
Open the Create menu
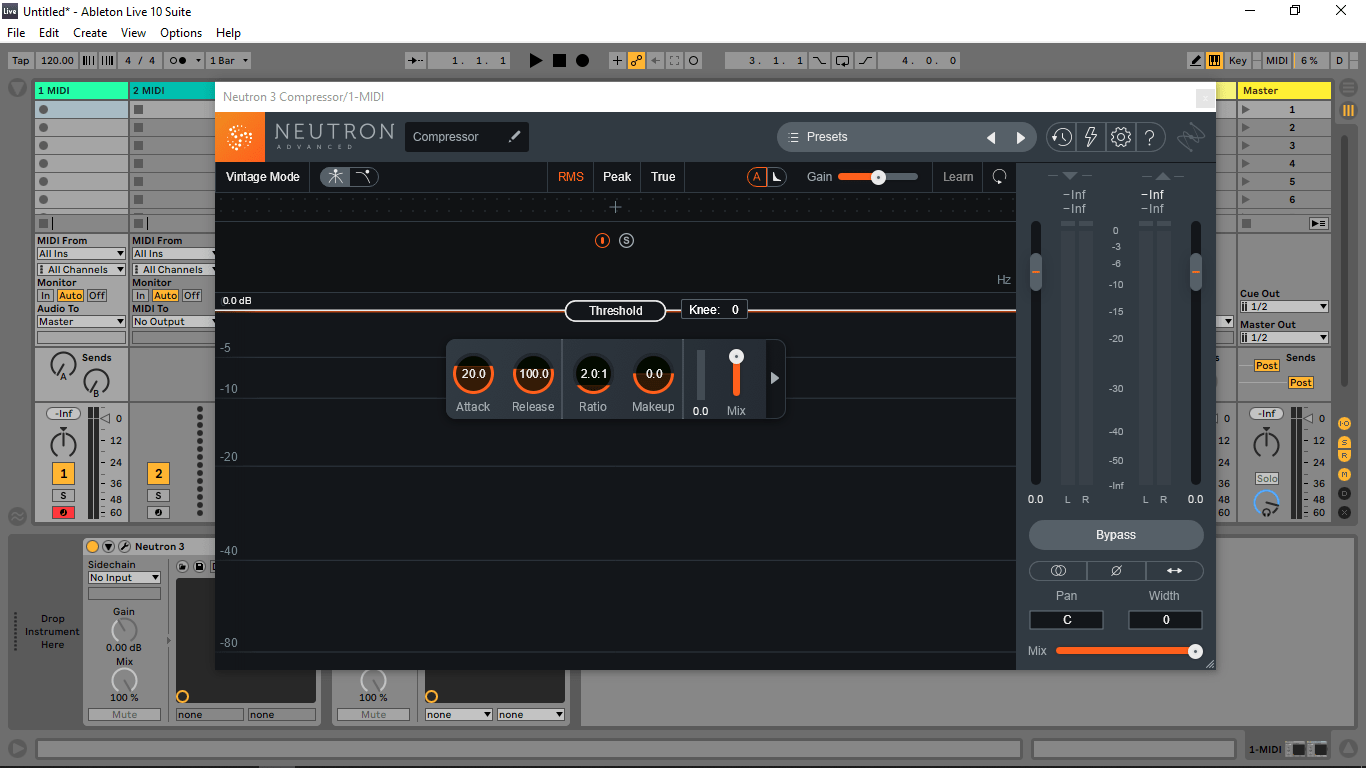(90, 33)
